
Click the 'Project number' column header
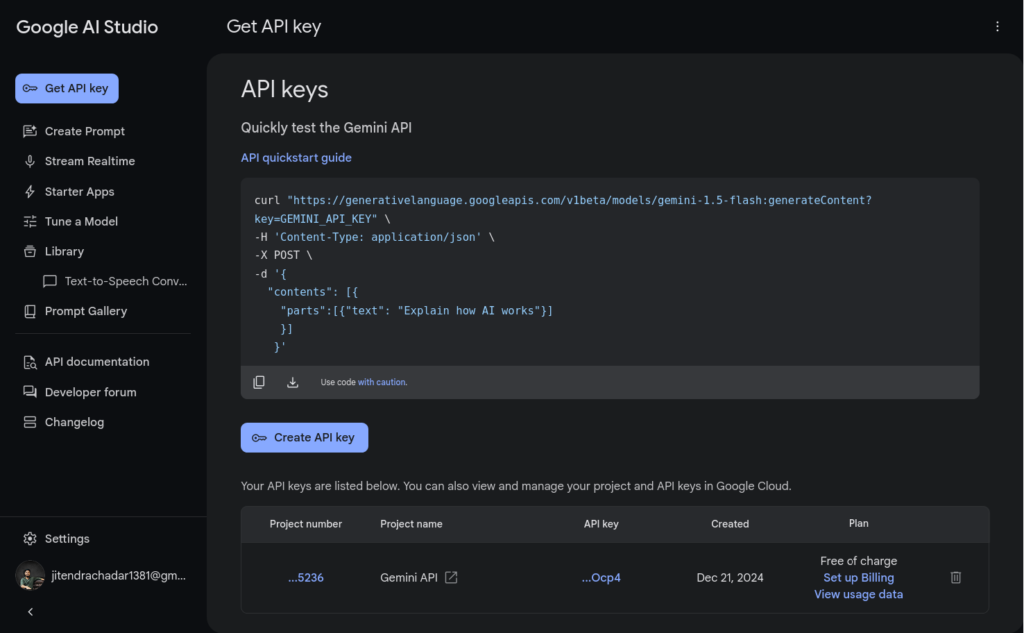point(306,524)
